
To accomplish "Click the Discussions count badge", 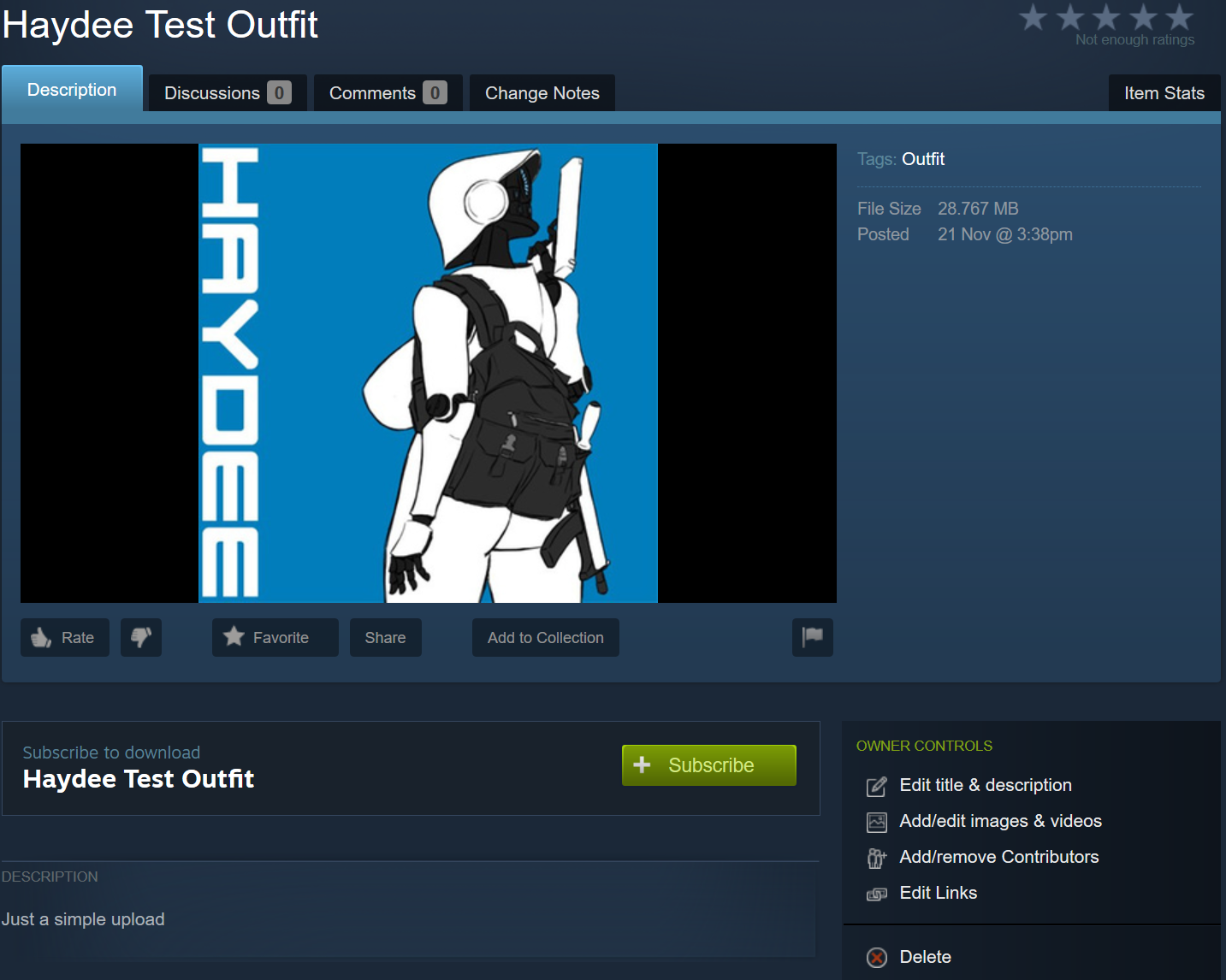I will [279, 92].
